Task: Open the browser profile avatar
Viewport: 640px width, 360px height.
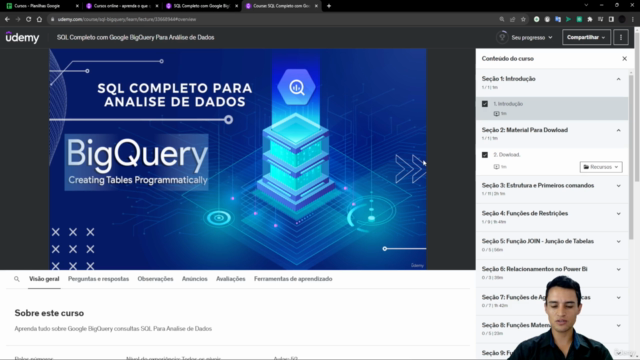Action: coord(622,19)
